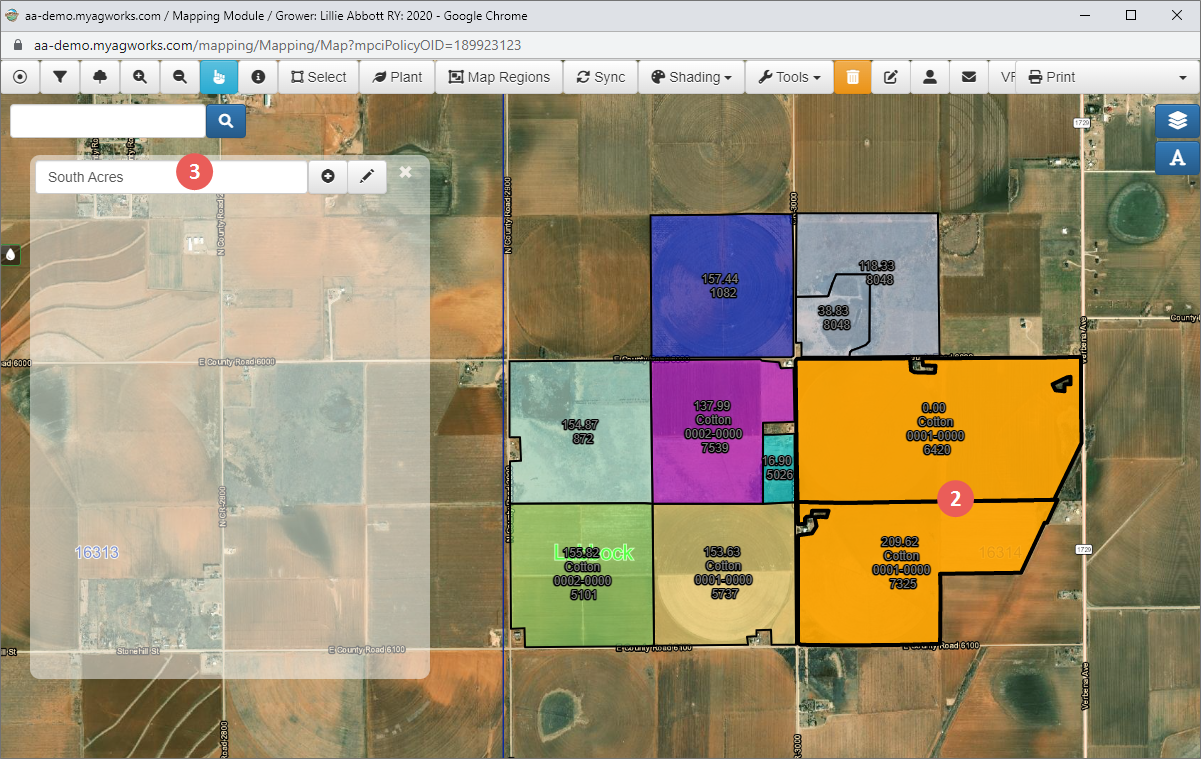
Task: Click the water drop icon on the map edge
Action: point(10,254)
